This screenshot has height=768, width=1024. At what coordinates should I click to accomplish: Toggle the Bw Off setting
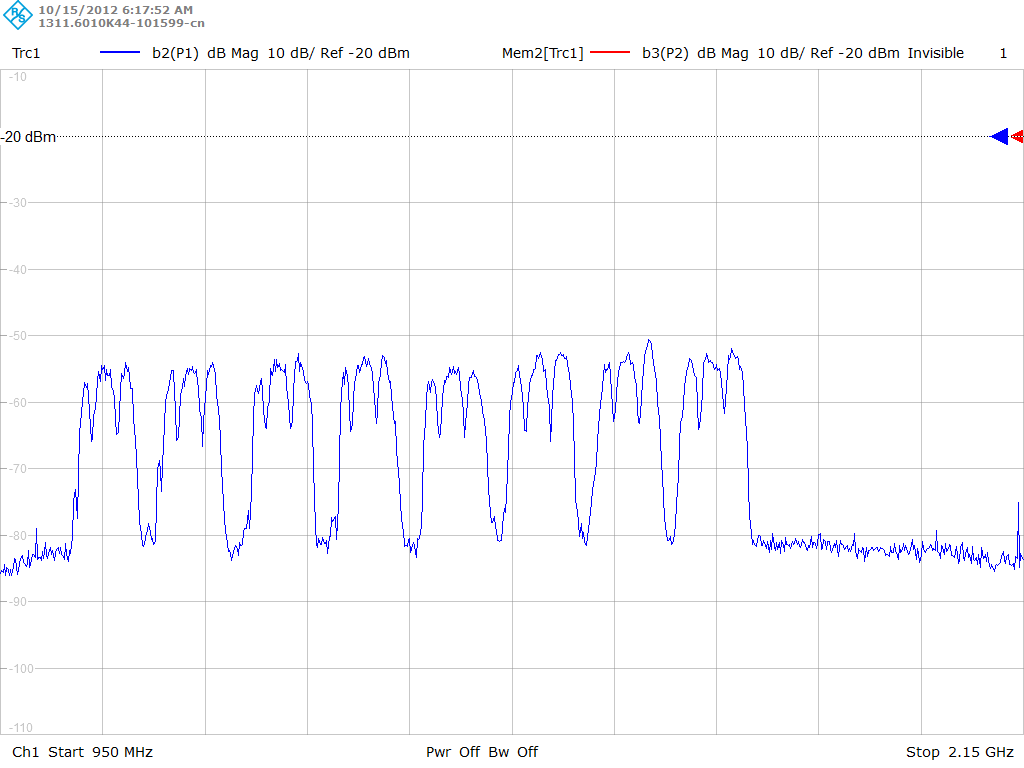[x=514, y=752]
